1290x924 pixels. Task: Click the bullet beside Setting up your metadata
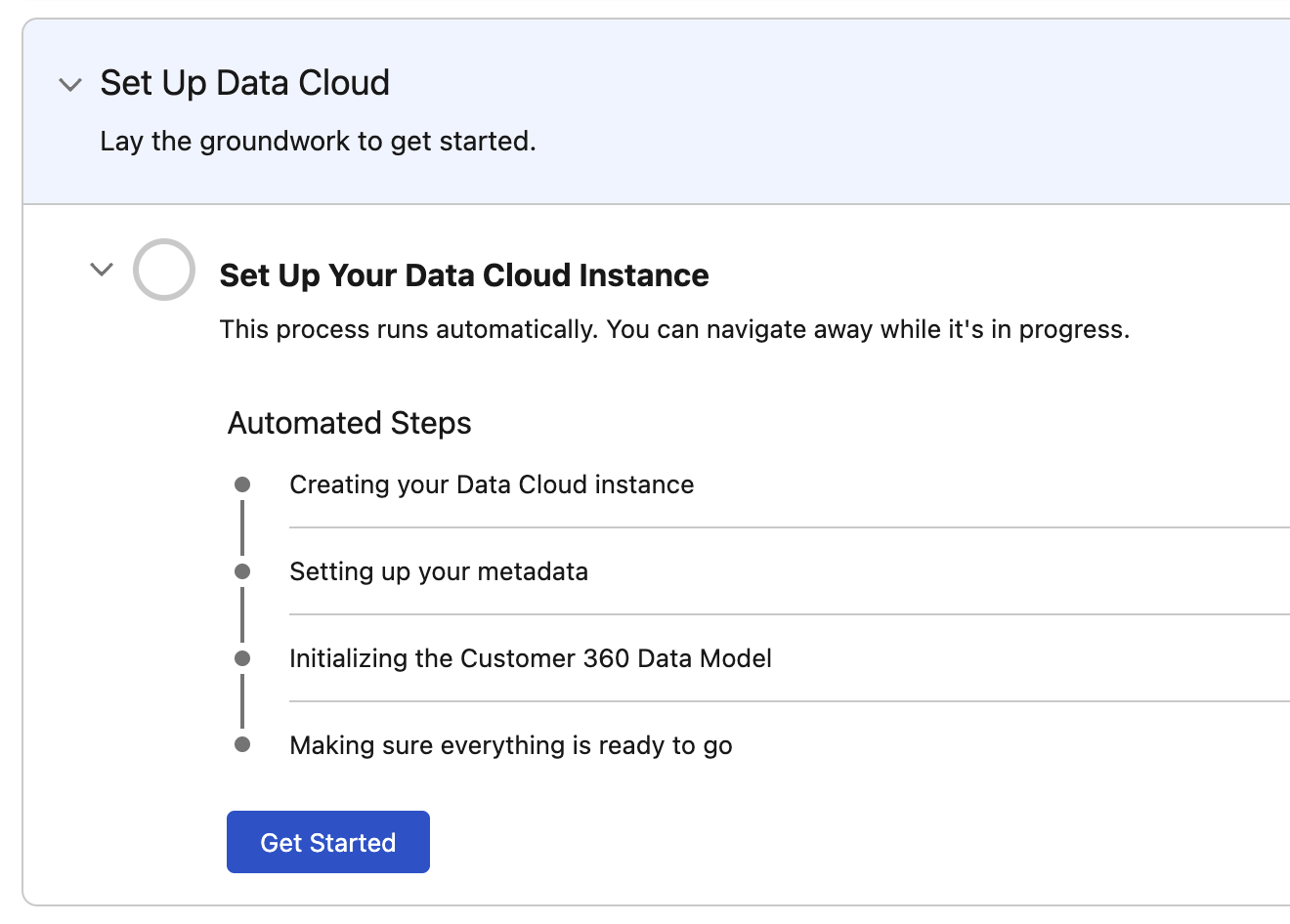pos(242,571)
